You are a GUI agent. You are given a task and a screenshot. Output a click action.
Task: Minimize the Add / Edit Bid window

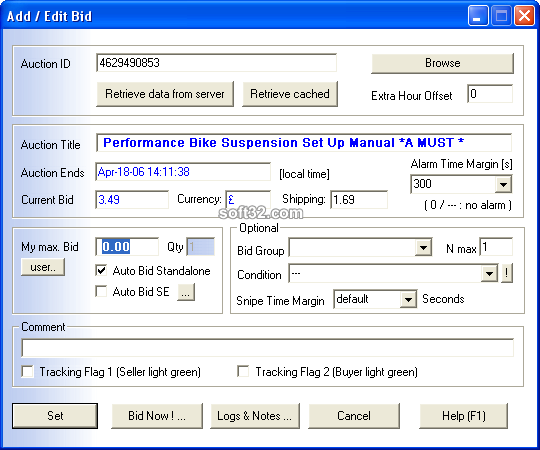click(x=478, y=16)
